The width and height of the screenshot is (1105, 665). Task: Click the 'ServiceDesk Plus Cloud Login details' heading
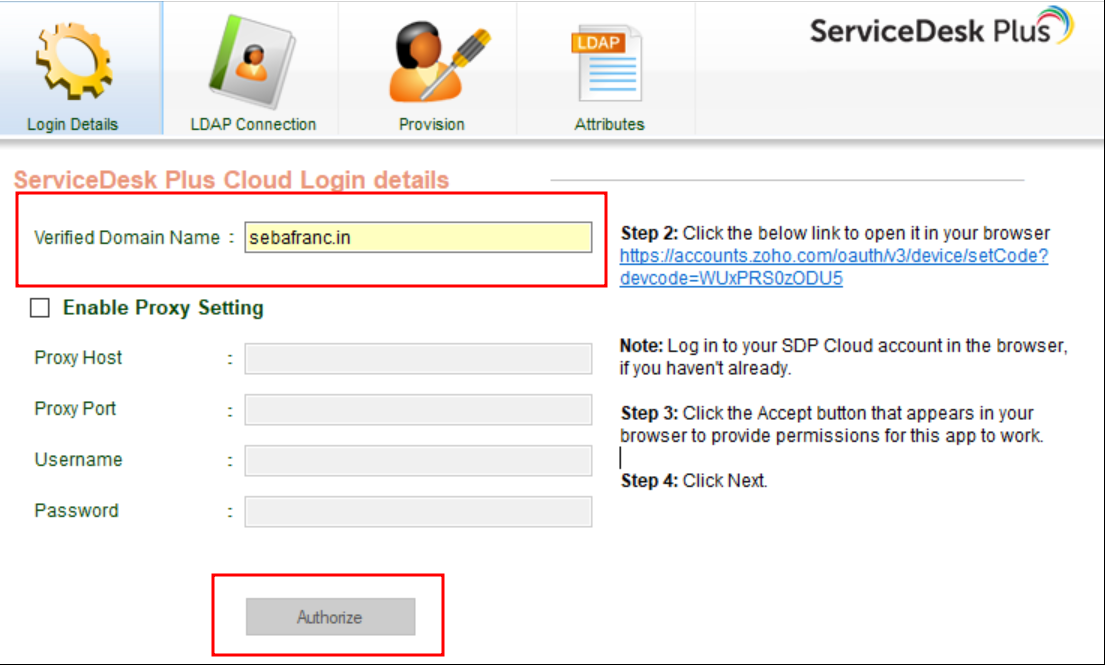click(231, 180)
